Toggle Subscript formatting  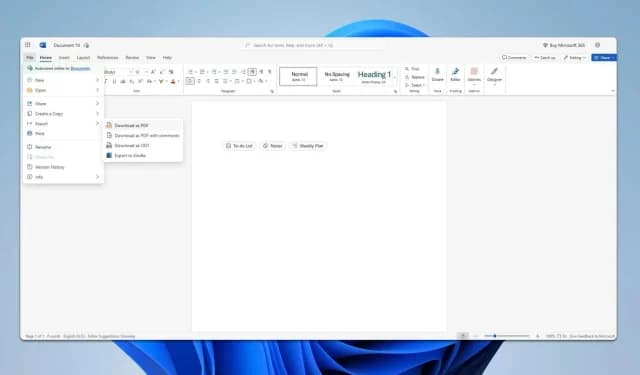[131, 81]
